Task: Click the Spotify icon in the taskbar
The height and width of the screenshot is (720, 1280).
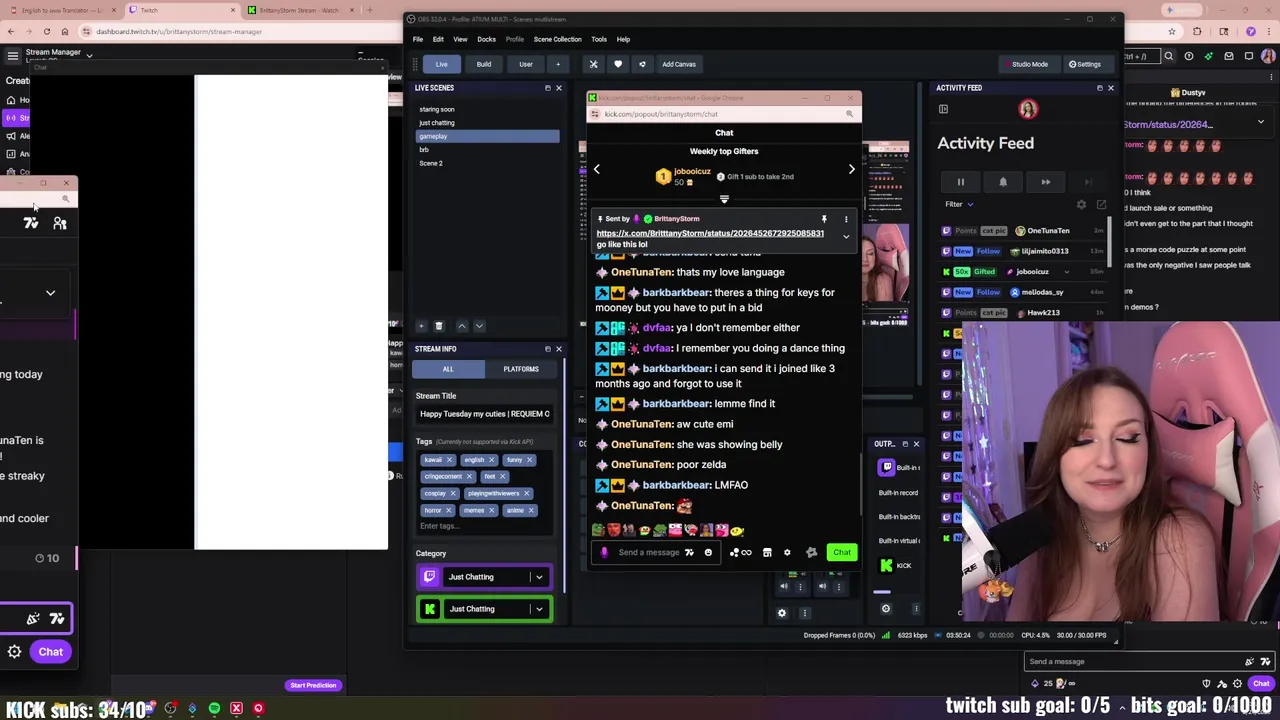Action: point(214,709)
